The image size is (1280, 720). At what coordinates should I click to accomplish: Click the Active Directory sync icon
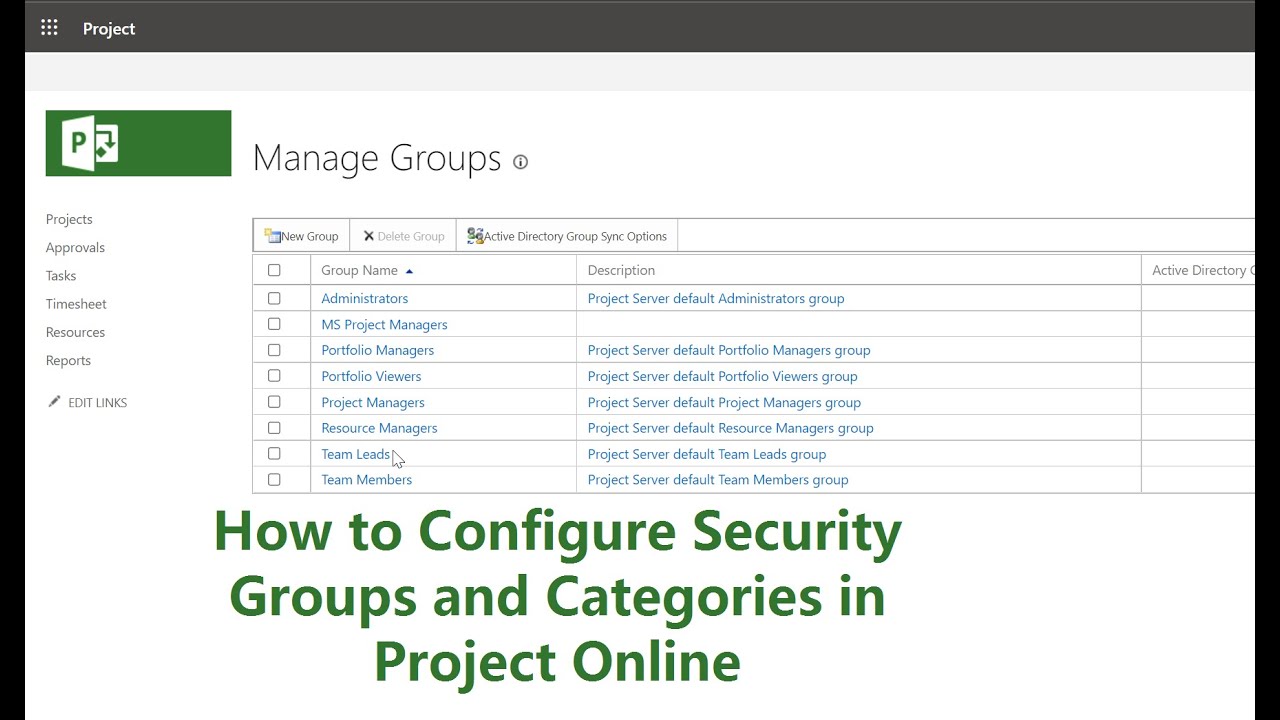(475, 236)
